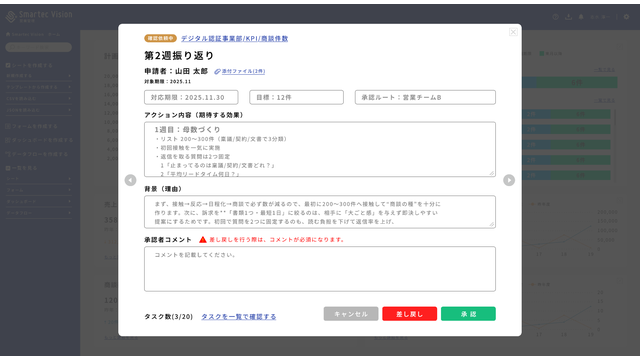The width and height of the screenshot is (640, 360).
Task: Close the 第2週振り返り approval dialog
Action: tap(513, 32)
